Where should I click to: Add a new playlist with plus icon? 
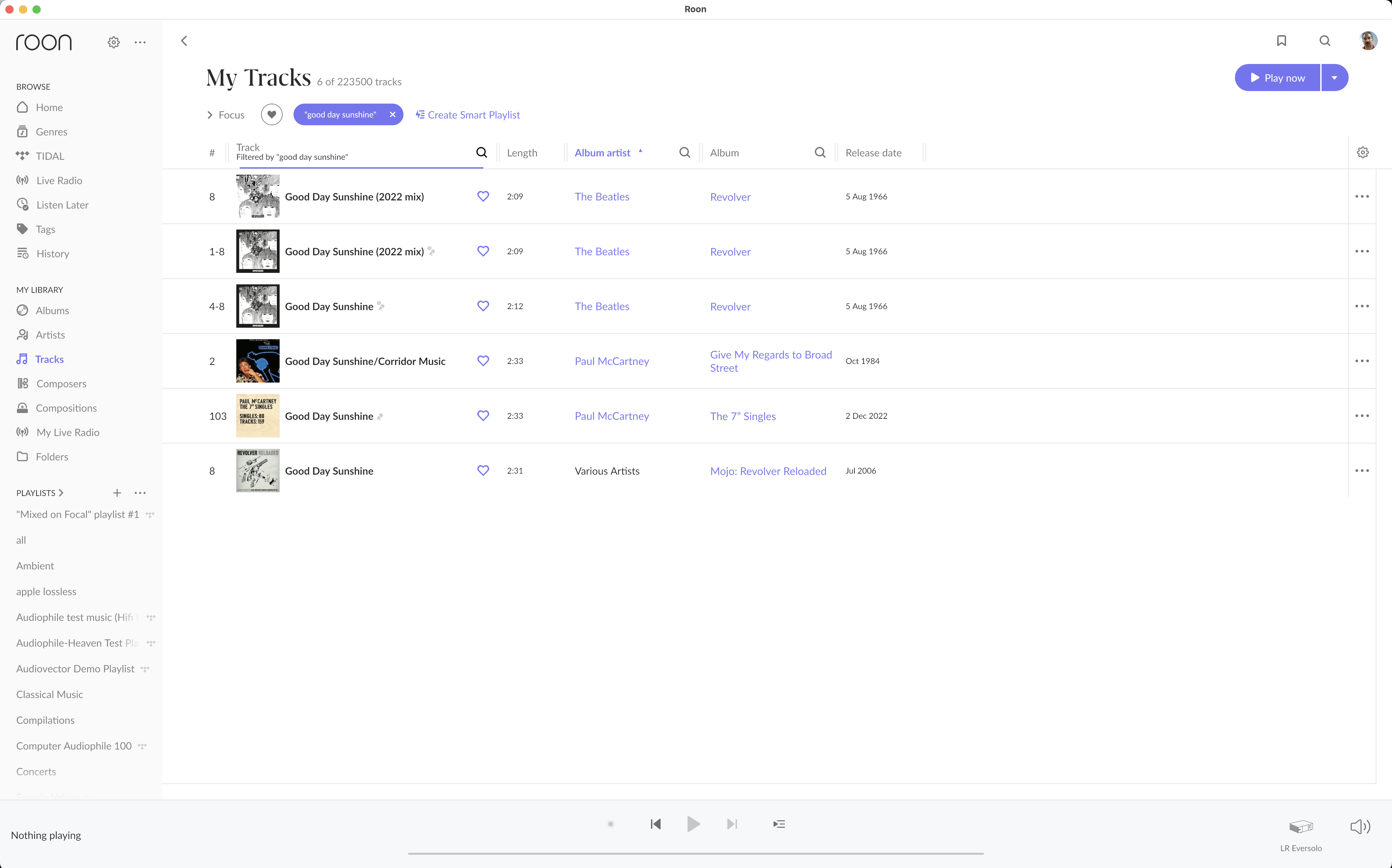pyautogui.click(x=117, y=493)
